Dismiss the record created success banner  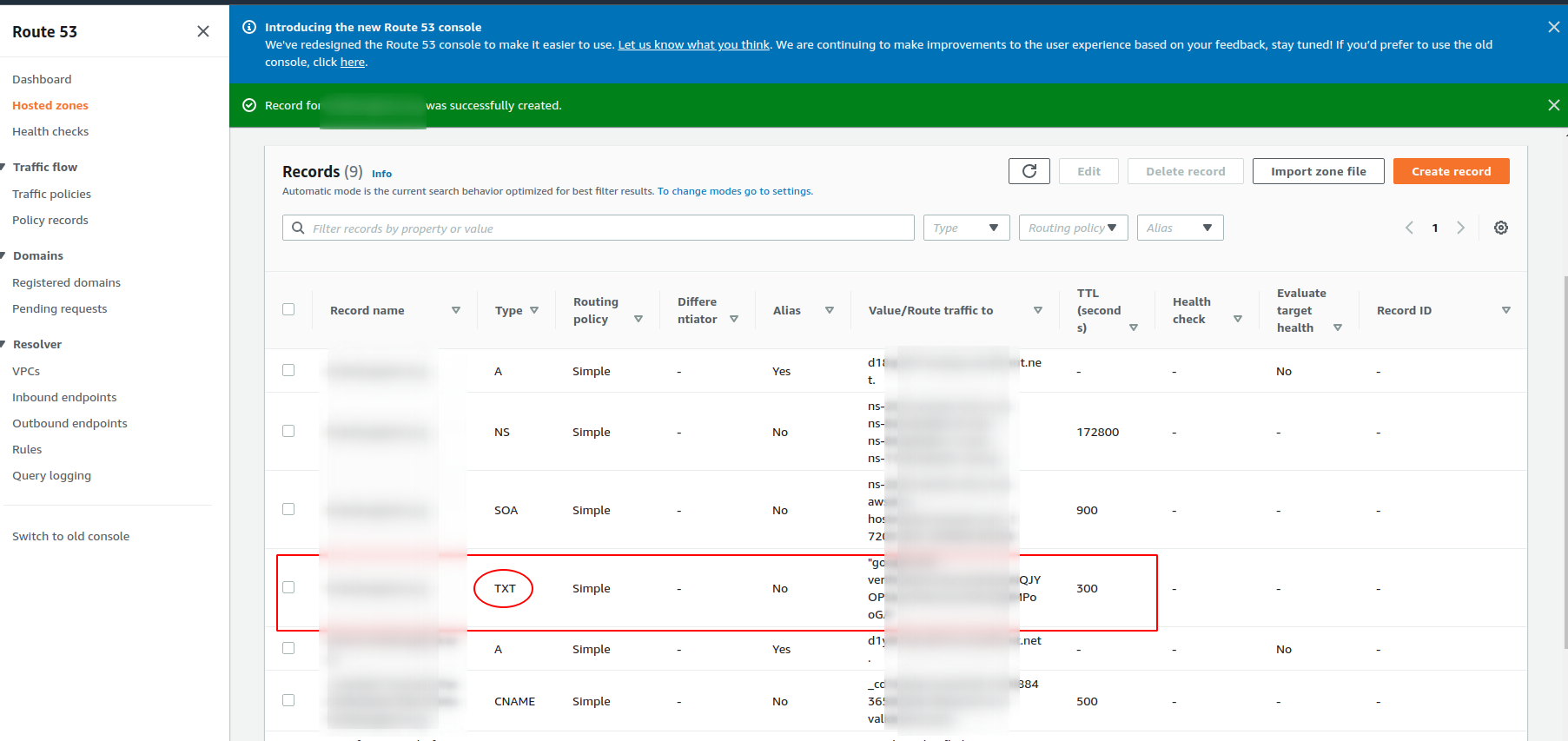[x=1553, y=105]
